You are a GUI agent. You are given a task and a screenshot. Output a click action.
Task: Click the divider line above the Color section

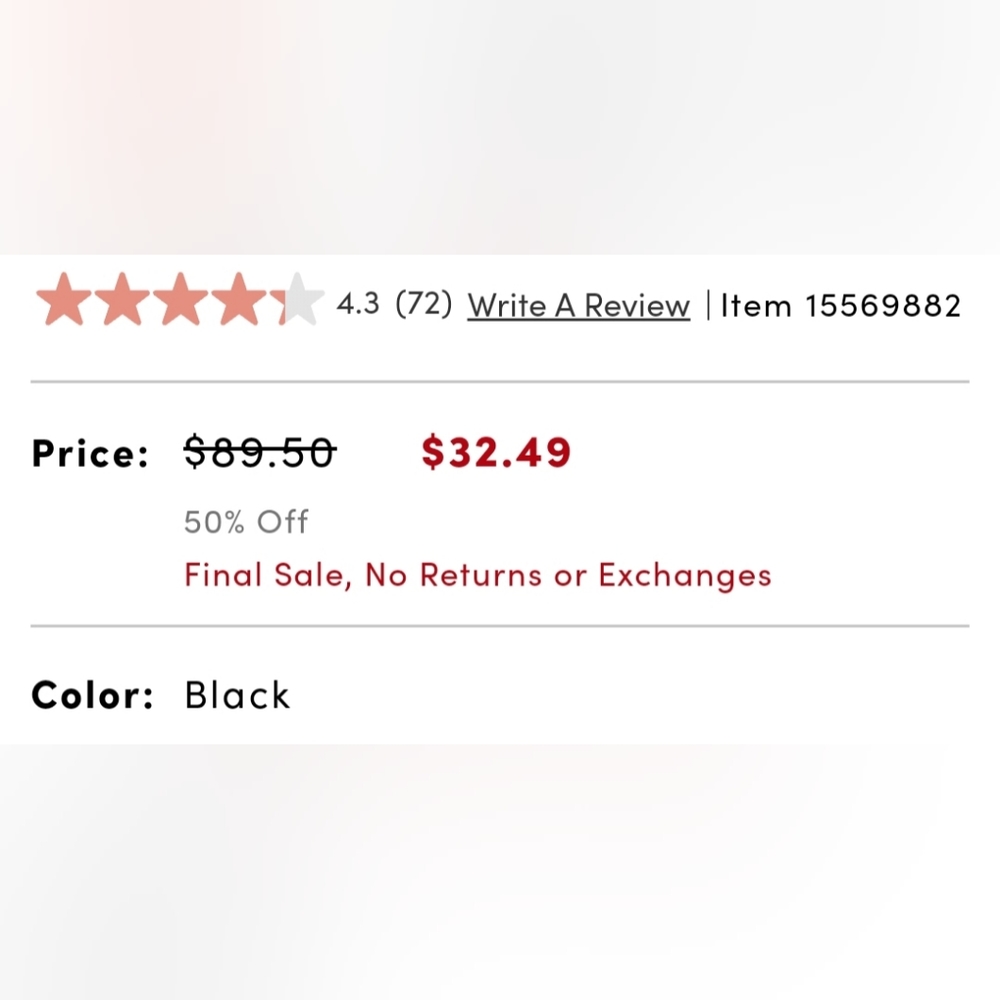pyautogui.click(x=500, y=626)
